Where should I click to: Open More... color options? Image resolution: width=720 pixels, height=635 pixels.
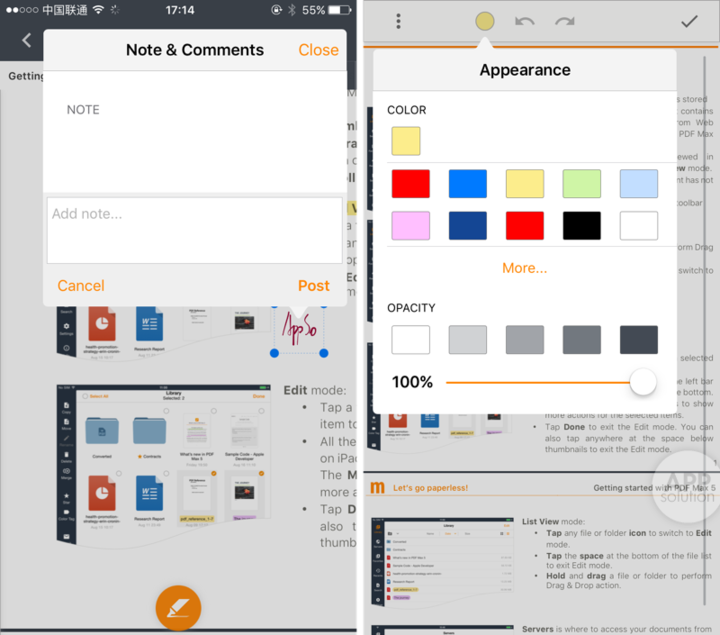(525, 268)
